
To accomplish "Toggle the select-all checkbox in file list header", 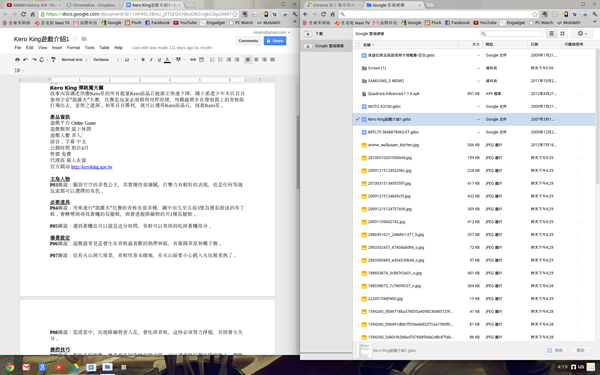I will [357, 45].
